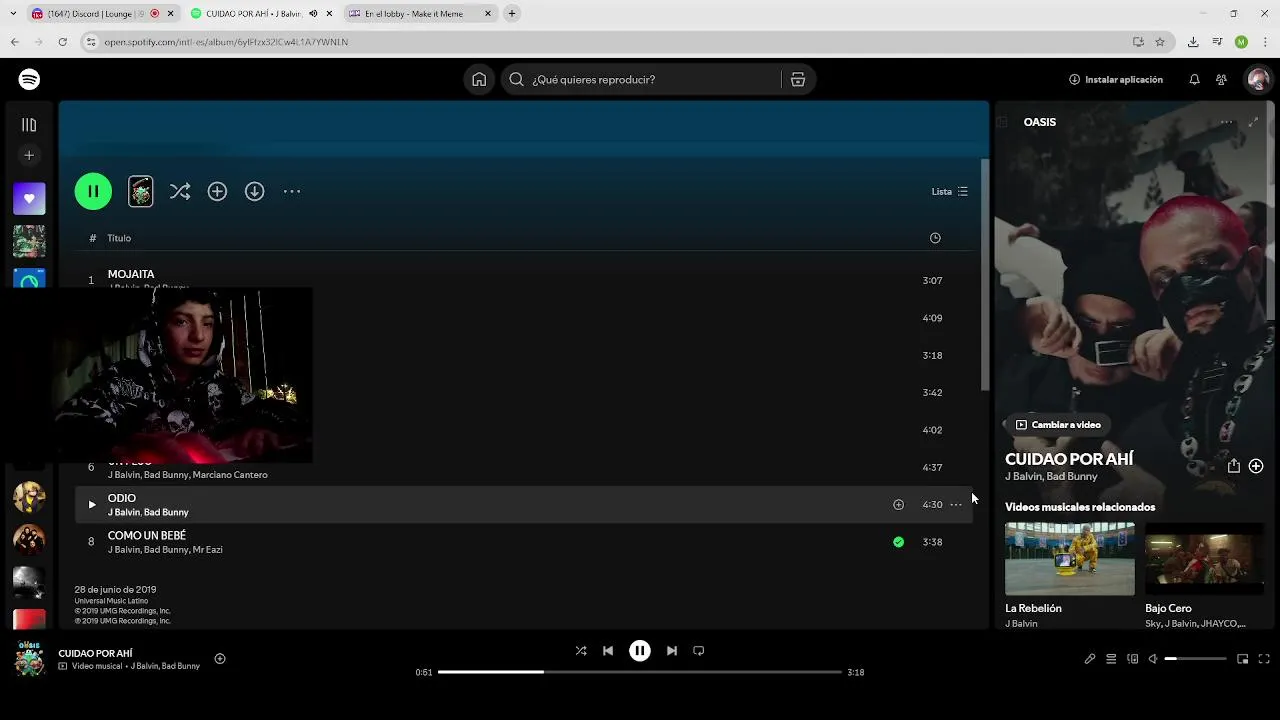Open album cover preview thumbnail
Screen dimensions: 1280x720
141,191
